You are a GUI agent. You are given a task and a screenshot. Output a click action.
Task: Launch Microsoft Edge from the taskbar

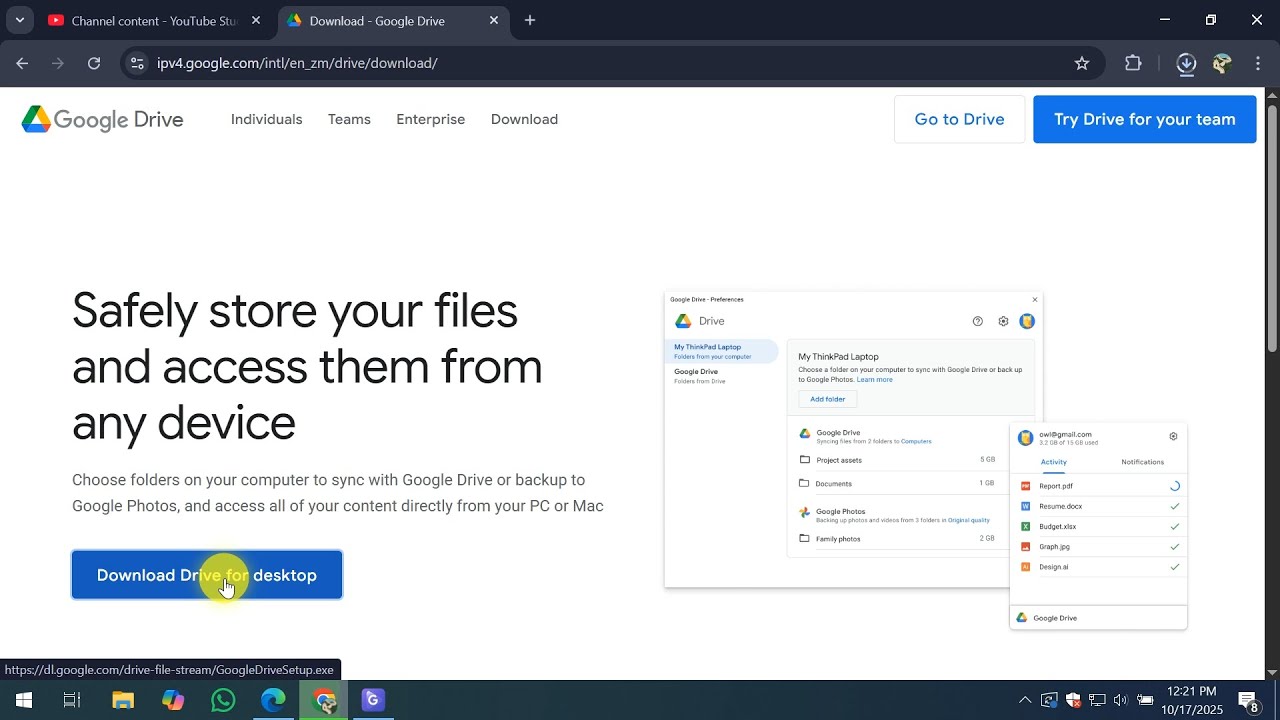pyautogui.click(x=273, y=700)
